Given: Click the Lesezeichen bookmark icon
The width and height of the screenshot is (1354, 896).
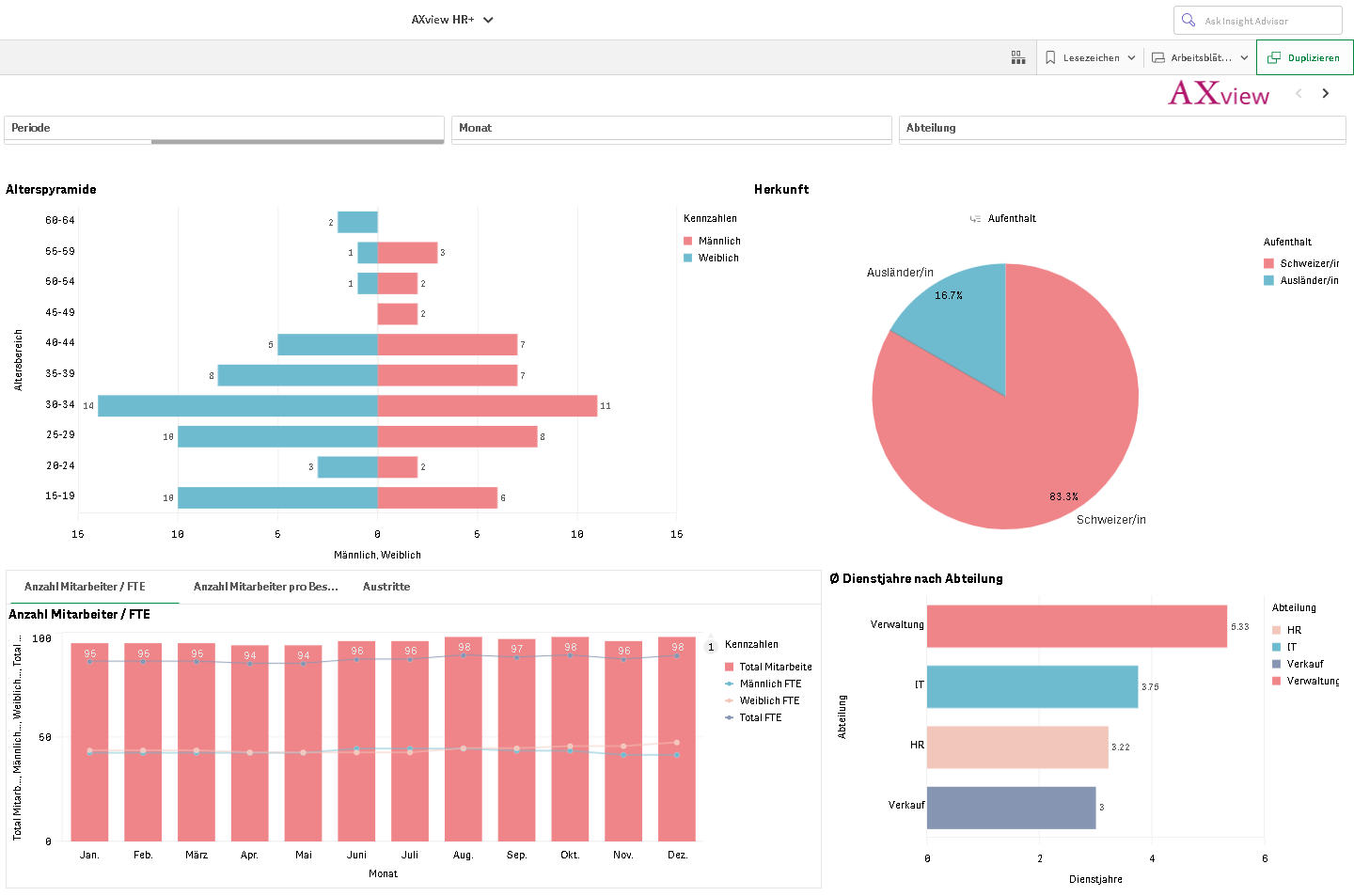Looking at the screenshot, I should tap(1050, 57).
